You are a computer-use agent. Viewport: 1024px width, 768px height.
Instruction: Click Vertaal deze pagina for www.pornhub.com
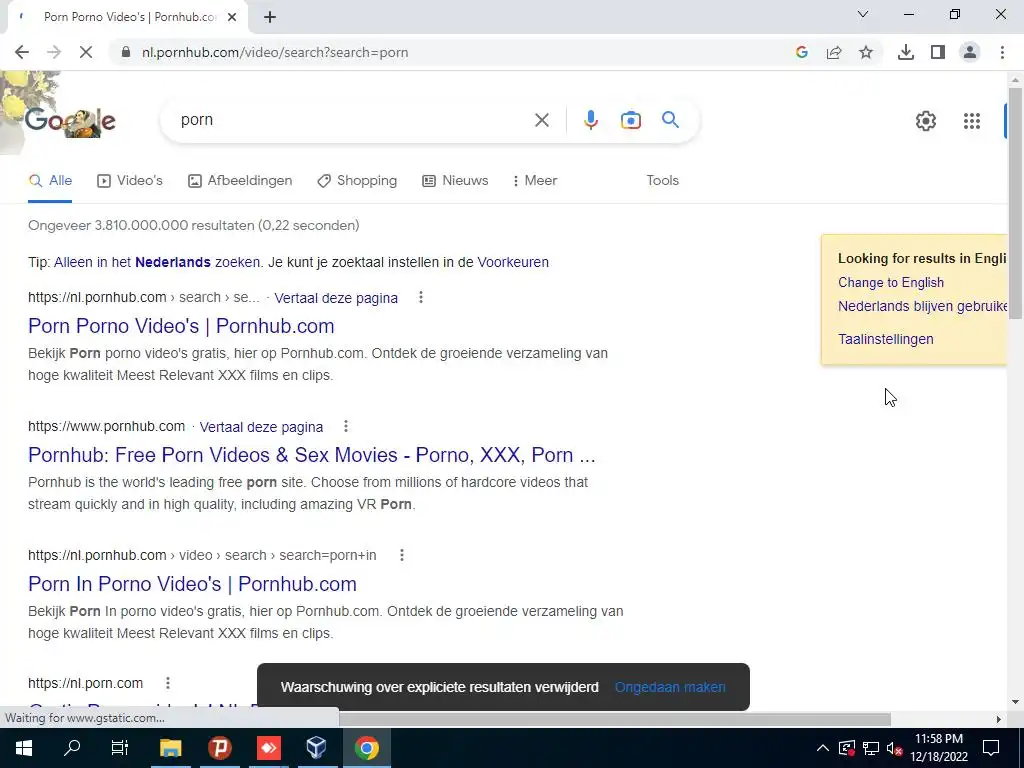tap(261, 427)
